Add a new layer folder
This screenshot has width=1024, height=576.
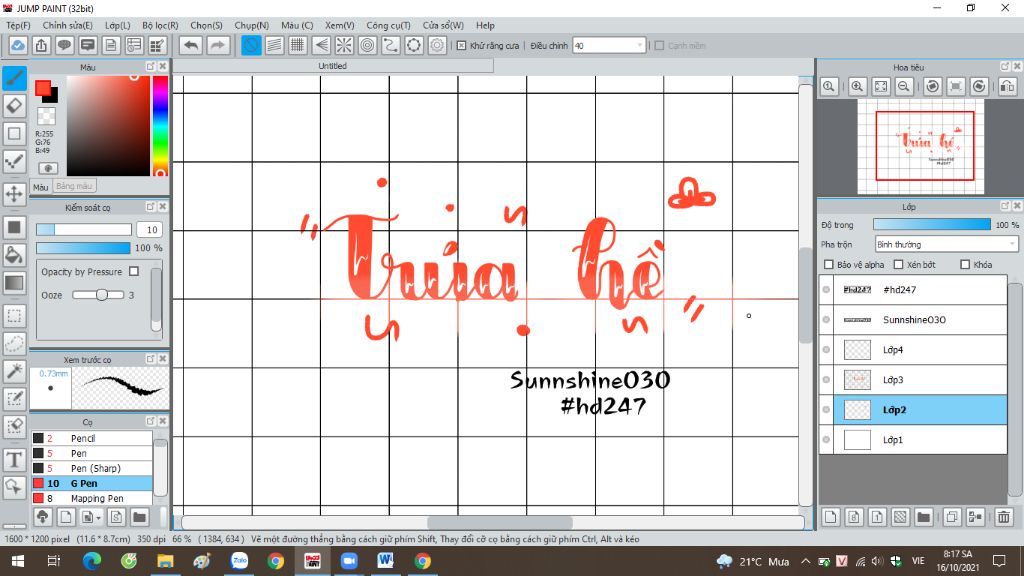923,517
